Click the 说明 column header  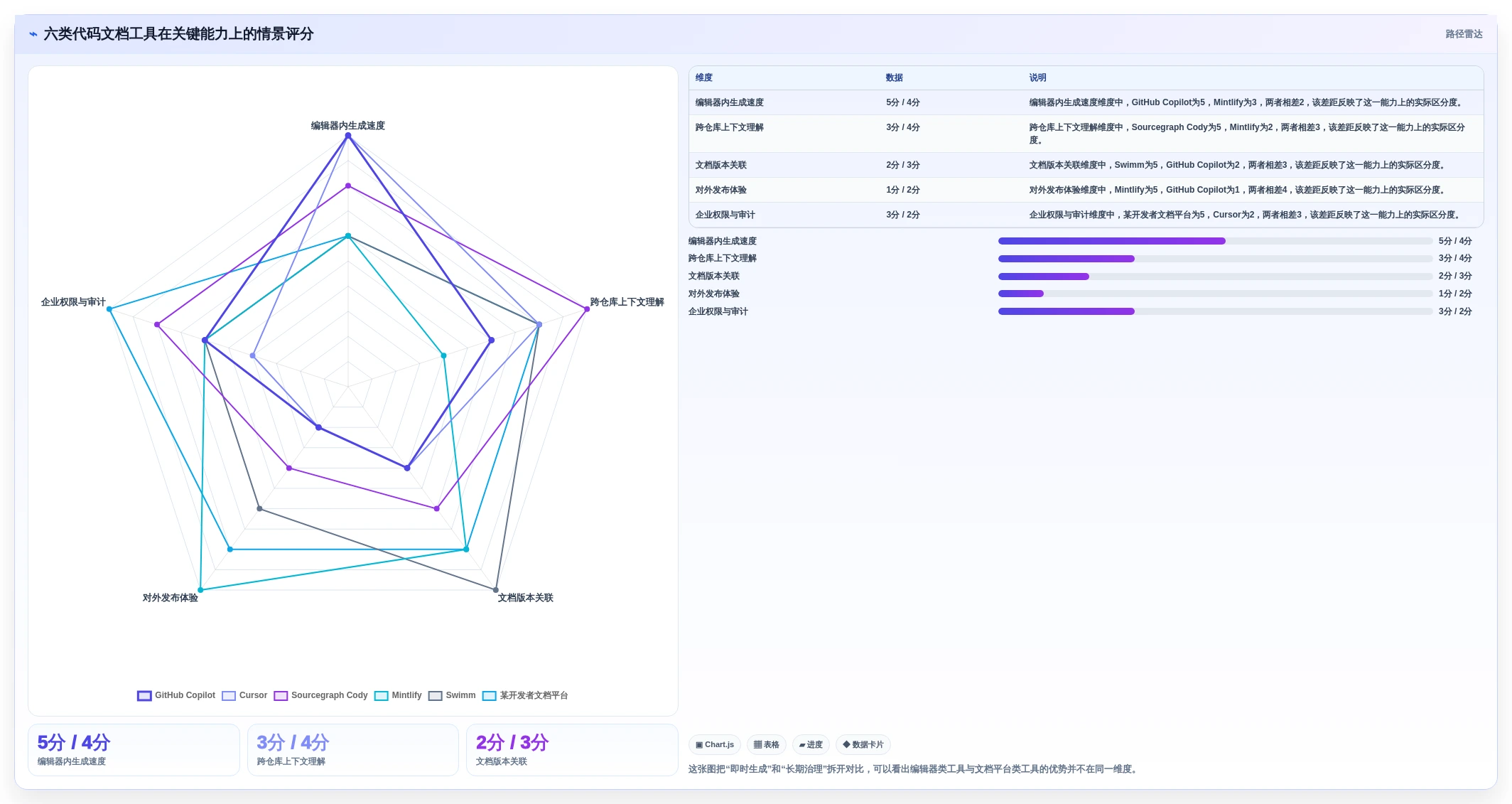[x=1037, y=77]
